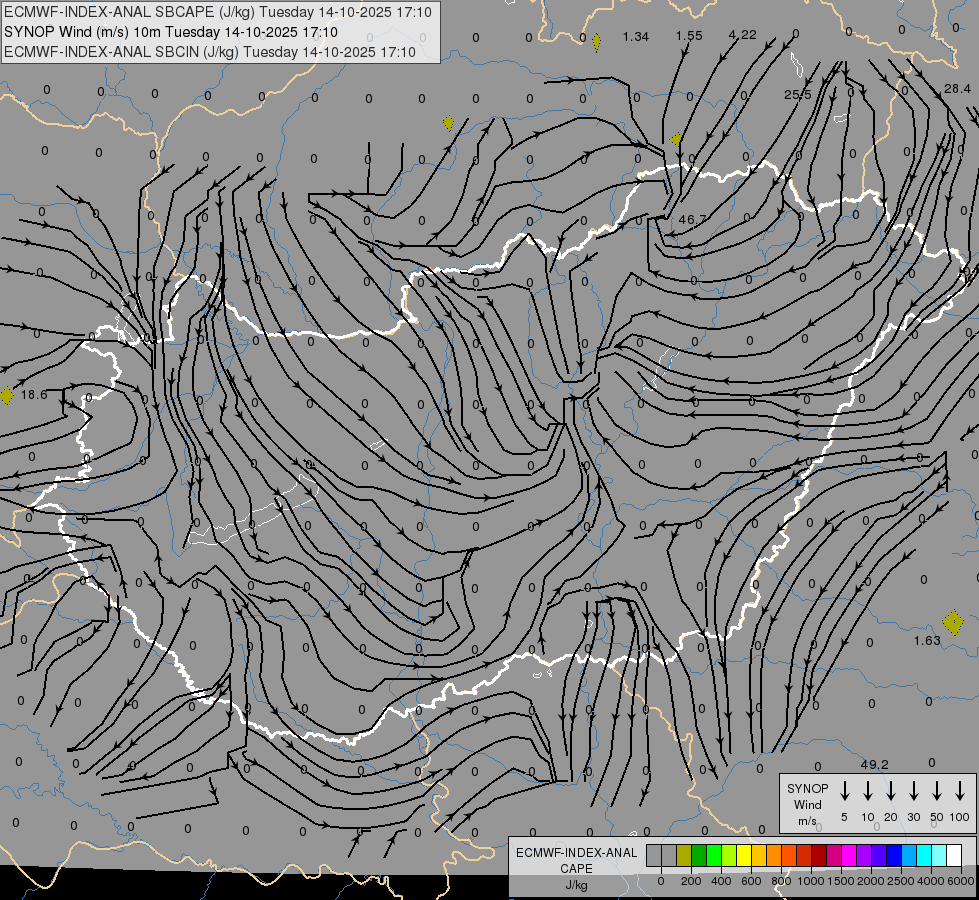
Task: Click the 46.7 value label
Action: point(692,219)
